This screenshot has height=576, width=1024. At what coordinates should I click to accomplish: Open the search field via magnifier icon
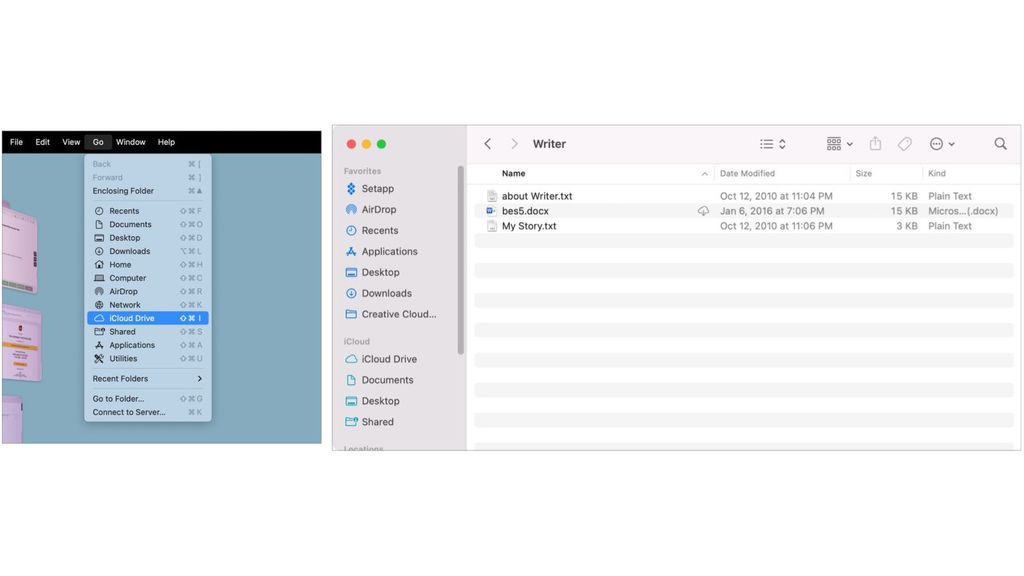coord(1000,143)
